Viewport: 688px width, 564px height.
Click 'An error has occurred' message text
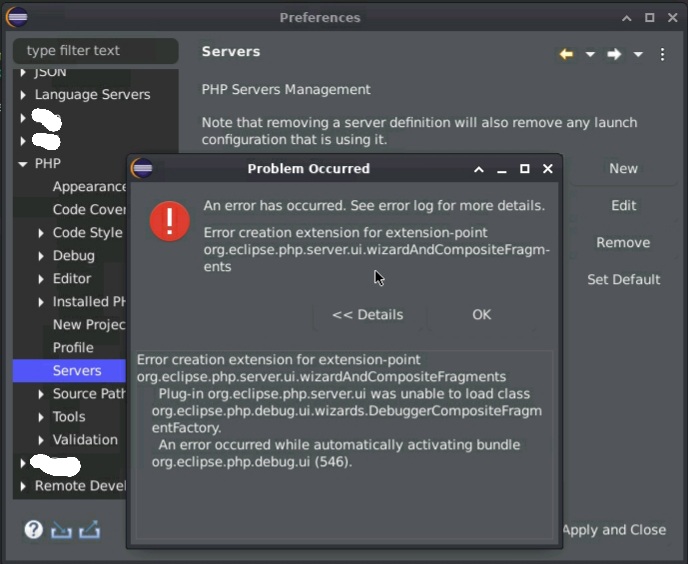[374, 205]
